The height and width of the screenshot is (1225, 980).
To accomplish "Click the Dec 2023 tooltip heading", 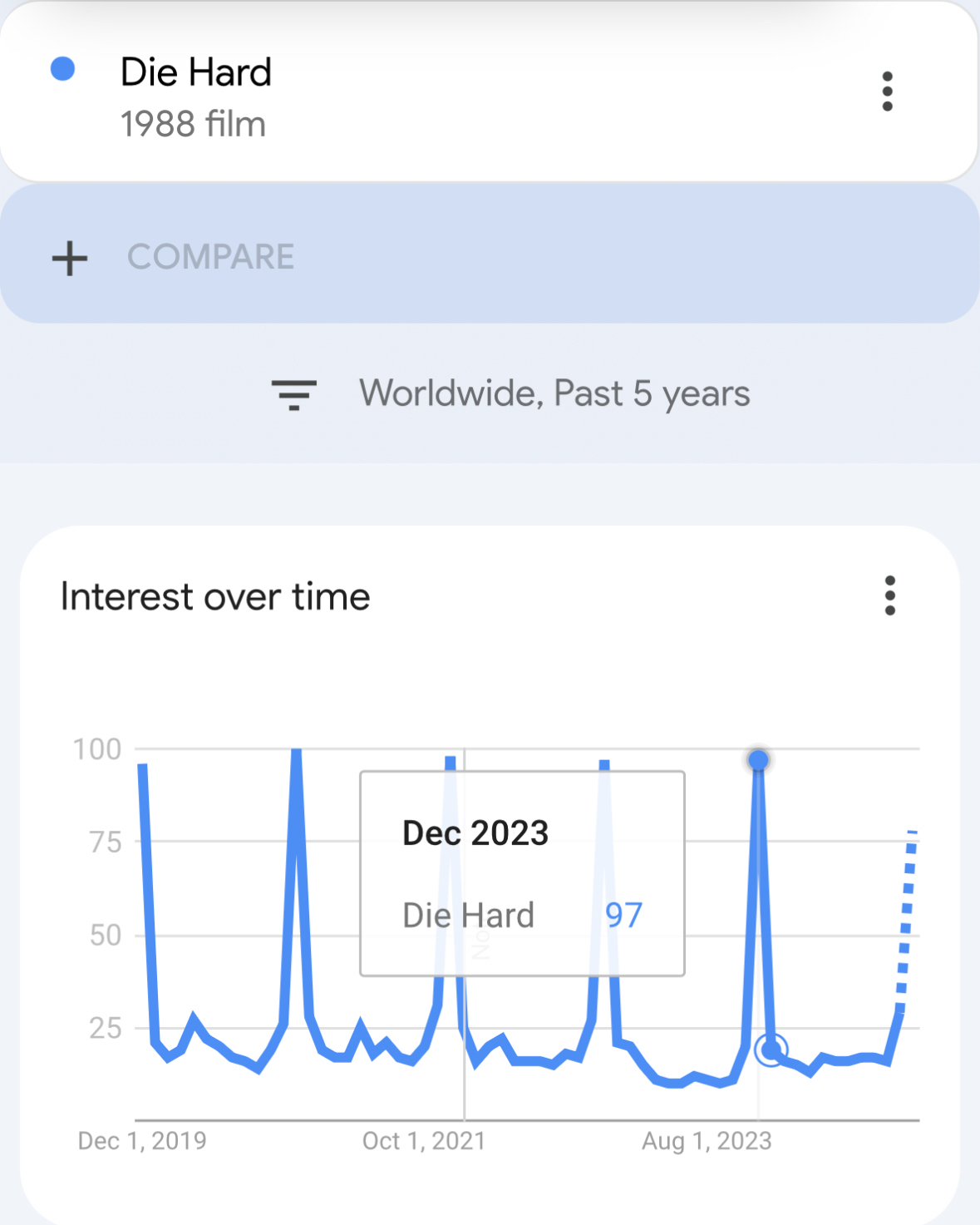I will click(475, 833).
